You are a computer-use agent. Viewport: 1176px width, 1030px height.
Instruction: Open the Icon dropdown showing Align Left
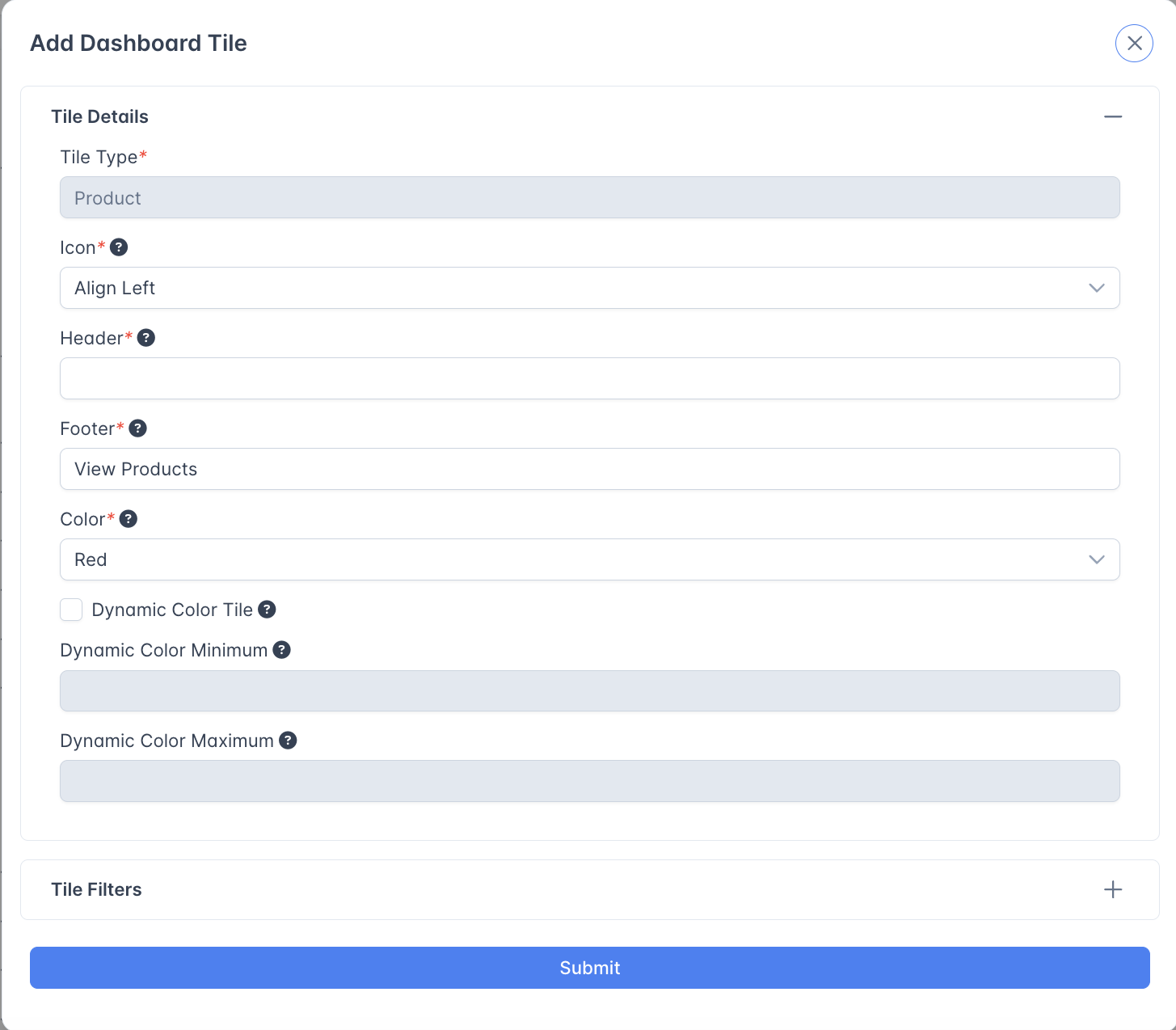[x=589, y=288]
